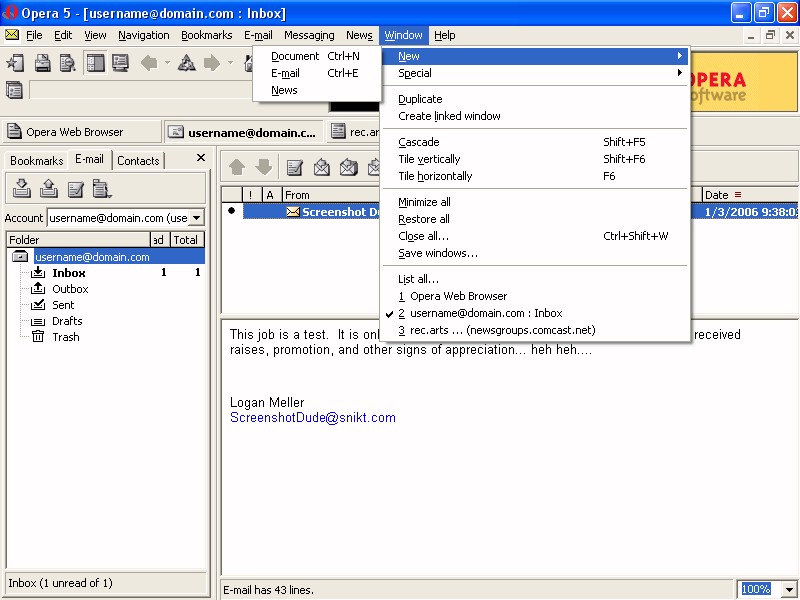Choose Document from the New submenu

click(317, 56)
